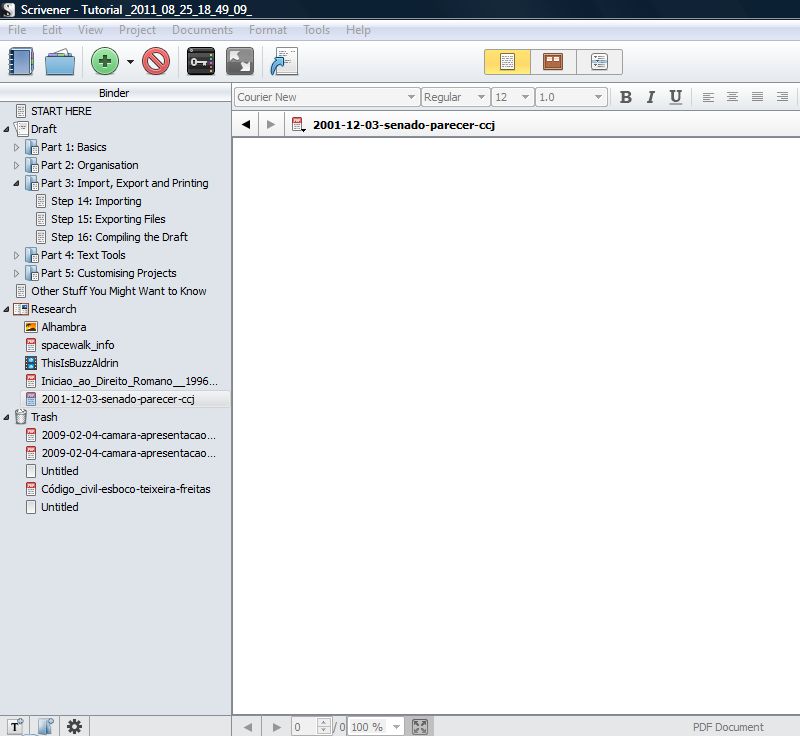Click the Compile document arrow icon
This screenshot has height=736, width=800.
284,62
